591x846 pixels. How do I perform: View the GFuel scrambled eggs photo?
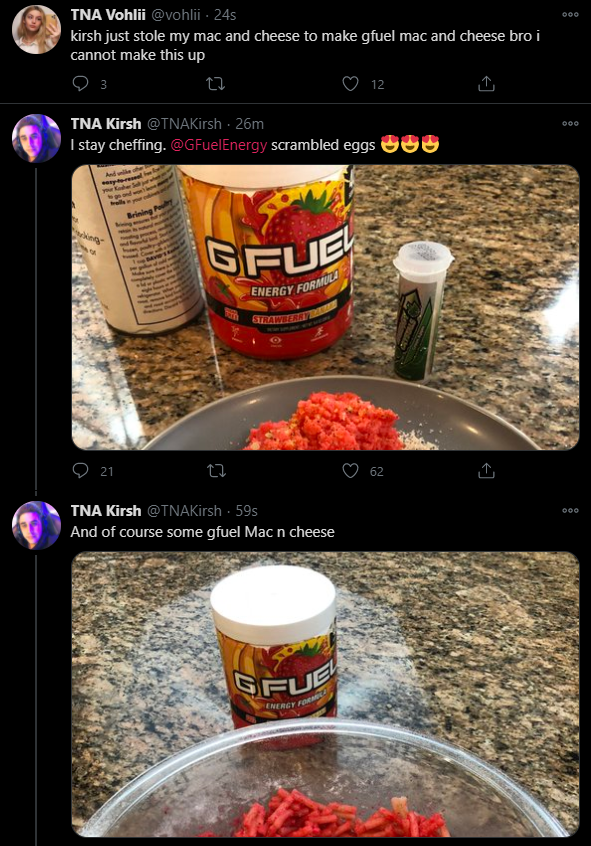coord(325,308)
